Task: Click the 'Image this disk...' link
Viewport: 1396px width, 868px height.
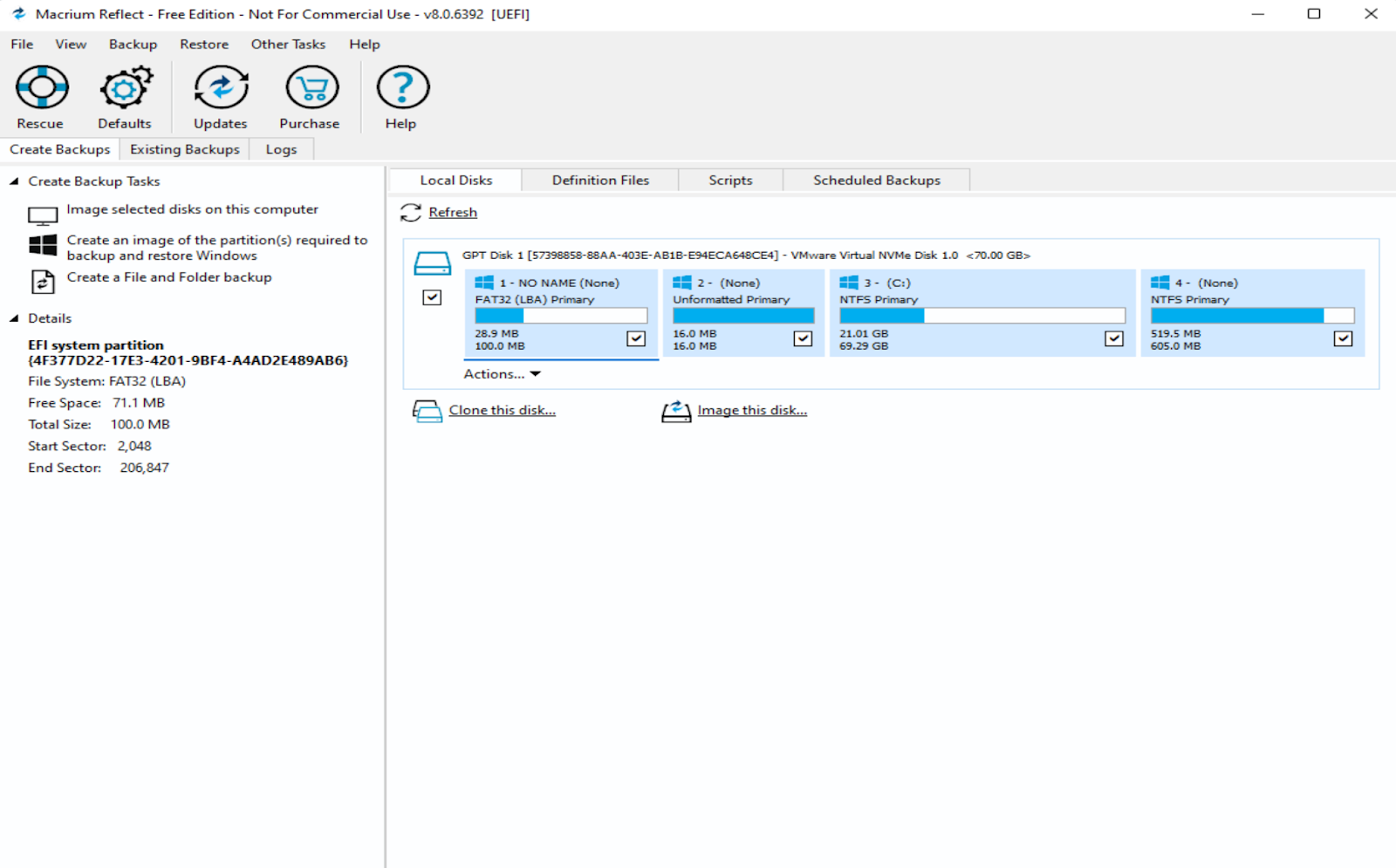Action: pos(752,410)
